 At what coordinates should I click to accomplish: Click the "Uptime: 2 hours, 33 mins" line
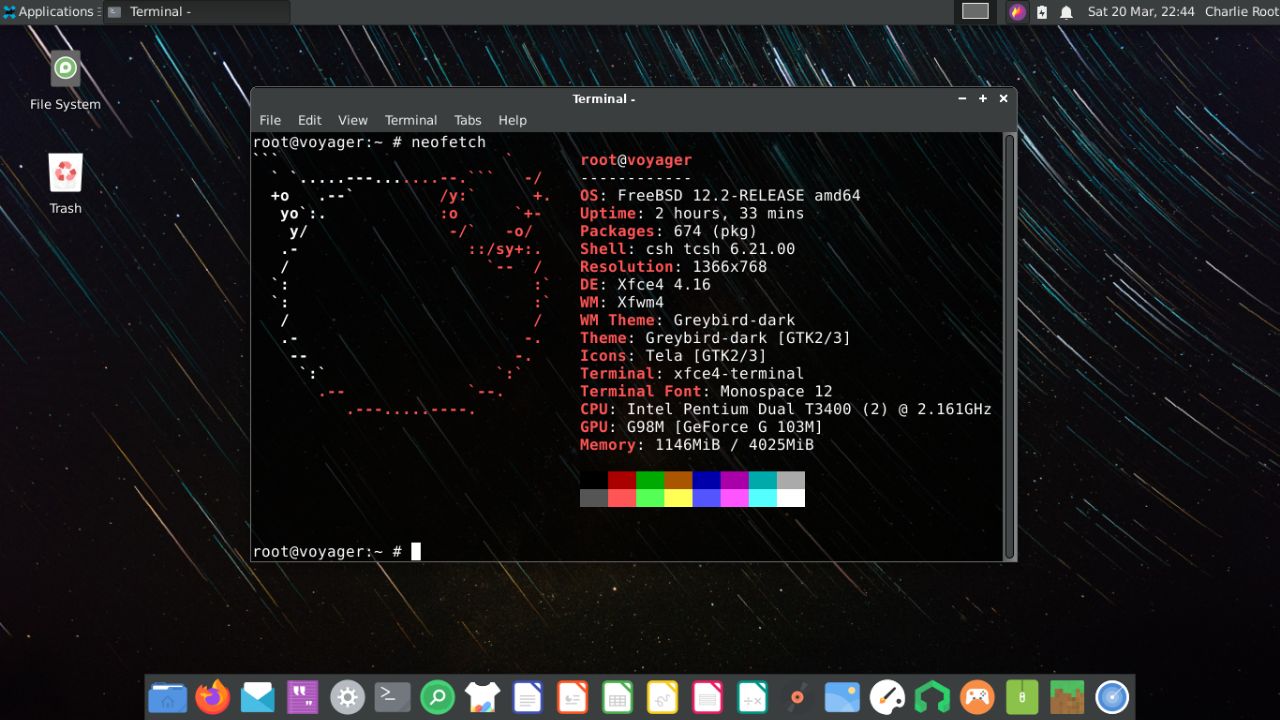692,213
